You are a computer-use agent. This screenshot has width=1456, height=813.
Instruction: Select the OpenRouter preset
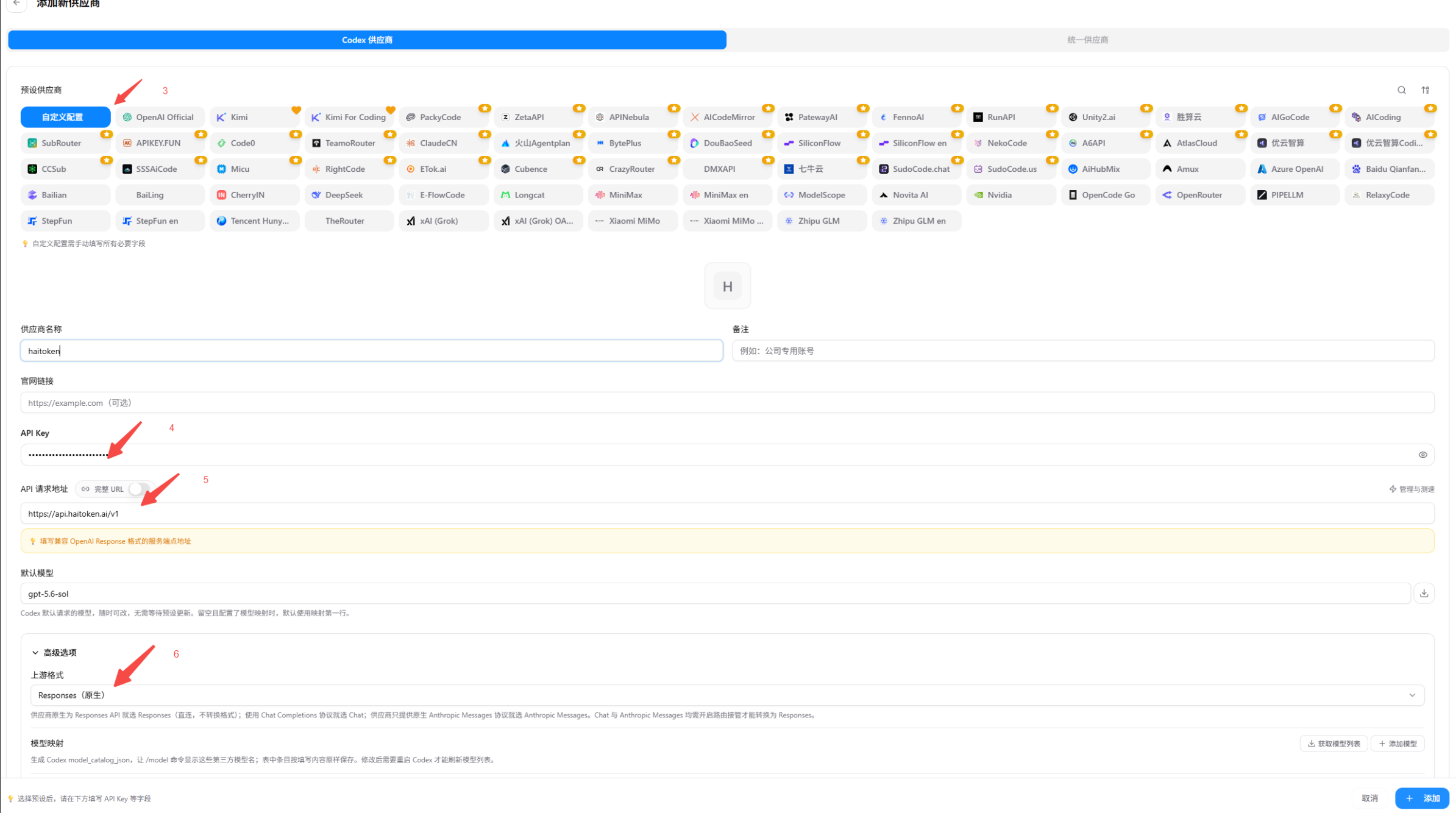coord(1200,195)
